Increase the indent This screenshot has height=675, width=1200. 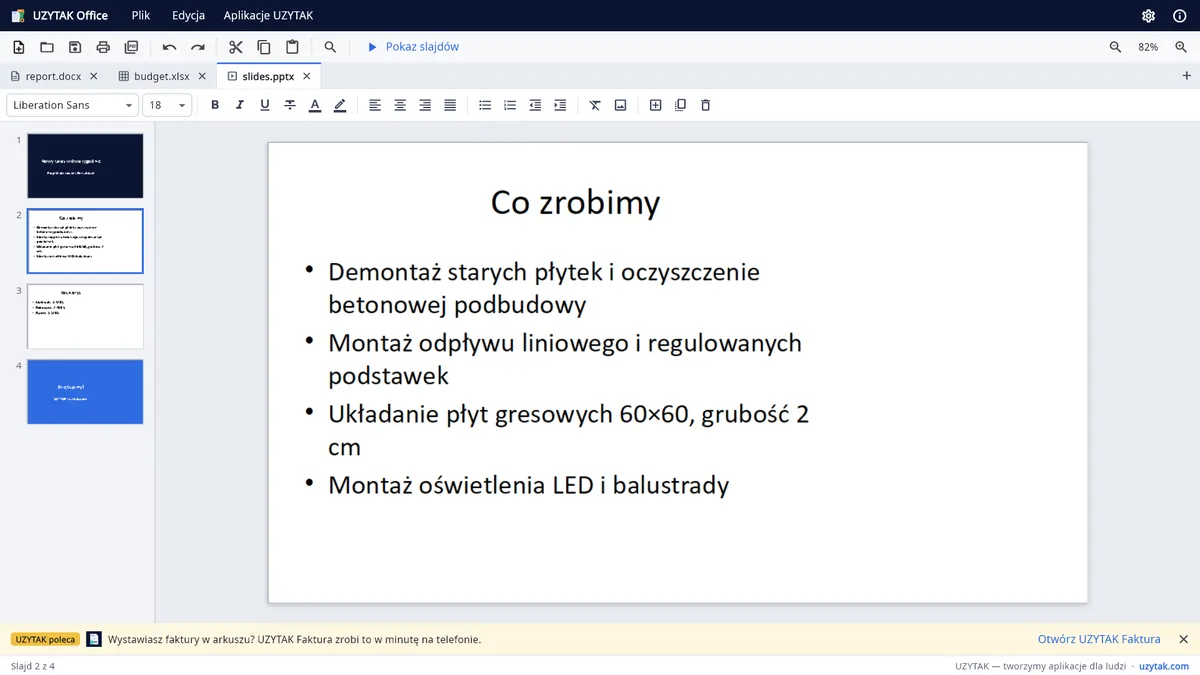(560, 105)
